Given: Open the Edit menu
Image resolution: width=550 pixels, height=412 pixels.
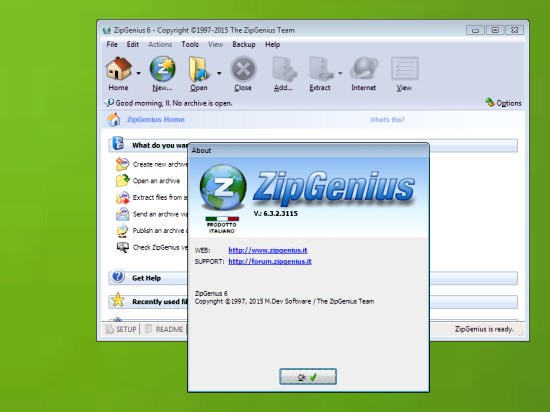Looking at the screenshot, I should coord(133,45).
